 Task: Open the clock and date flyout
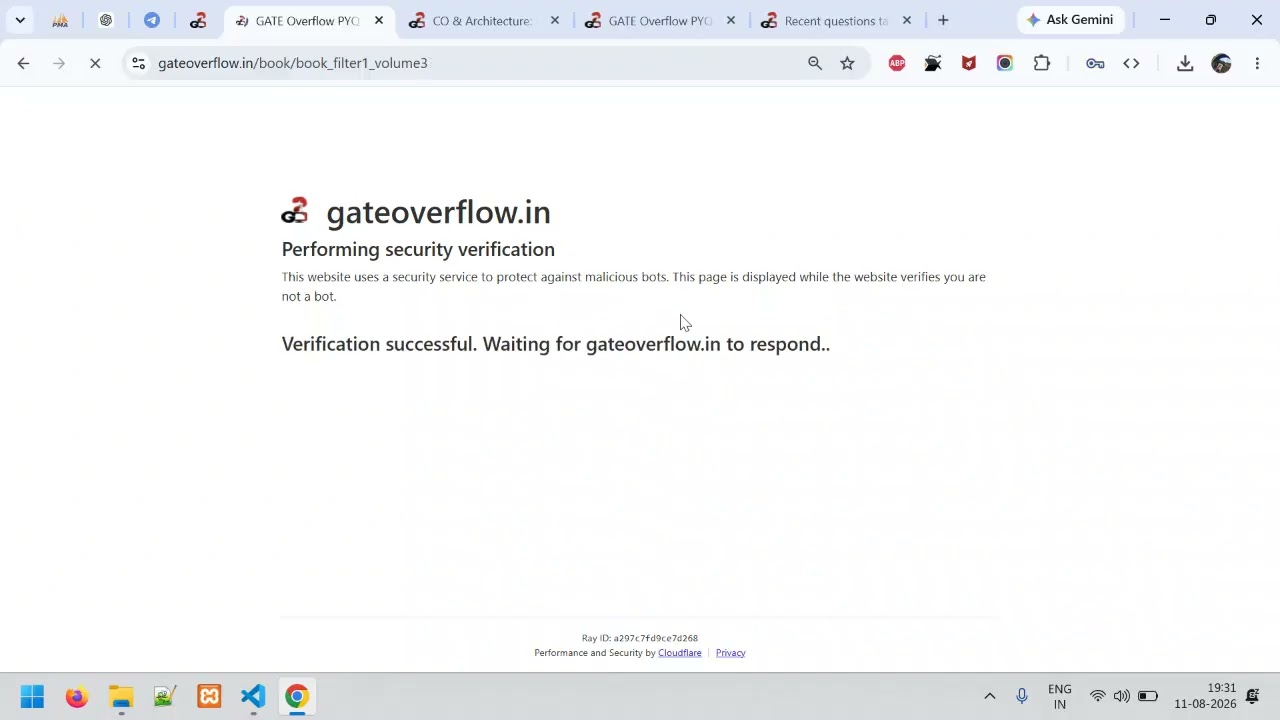(x=1205, y=697)
